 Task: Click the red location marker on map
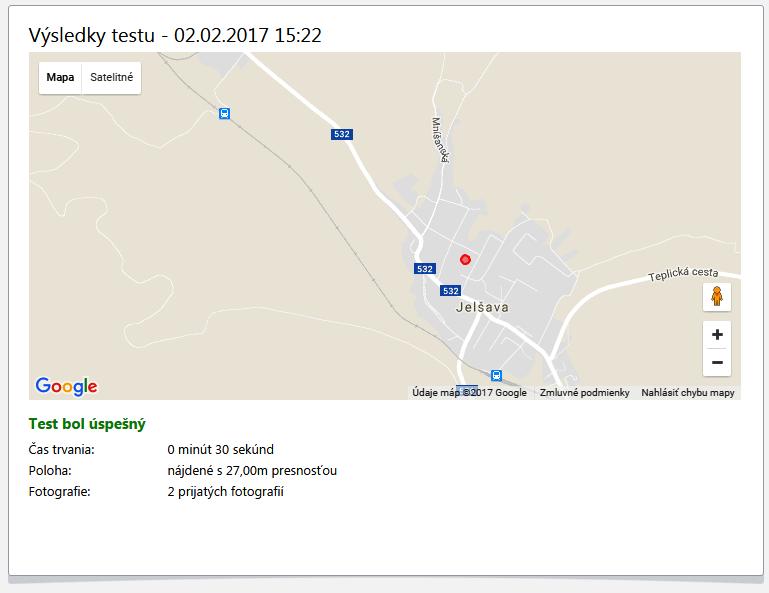coord(465,259)
